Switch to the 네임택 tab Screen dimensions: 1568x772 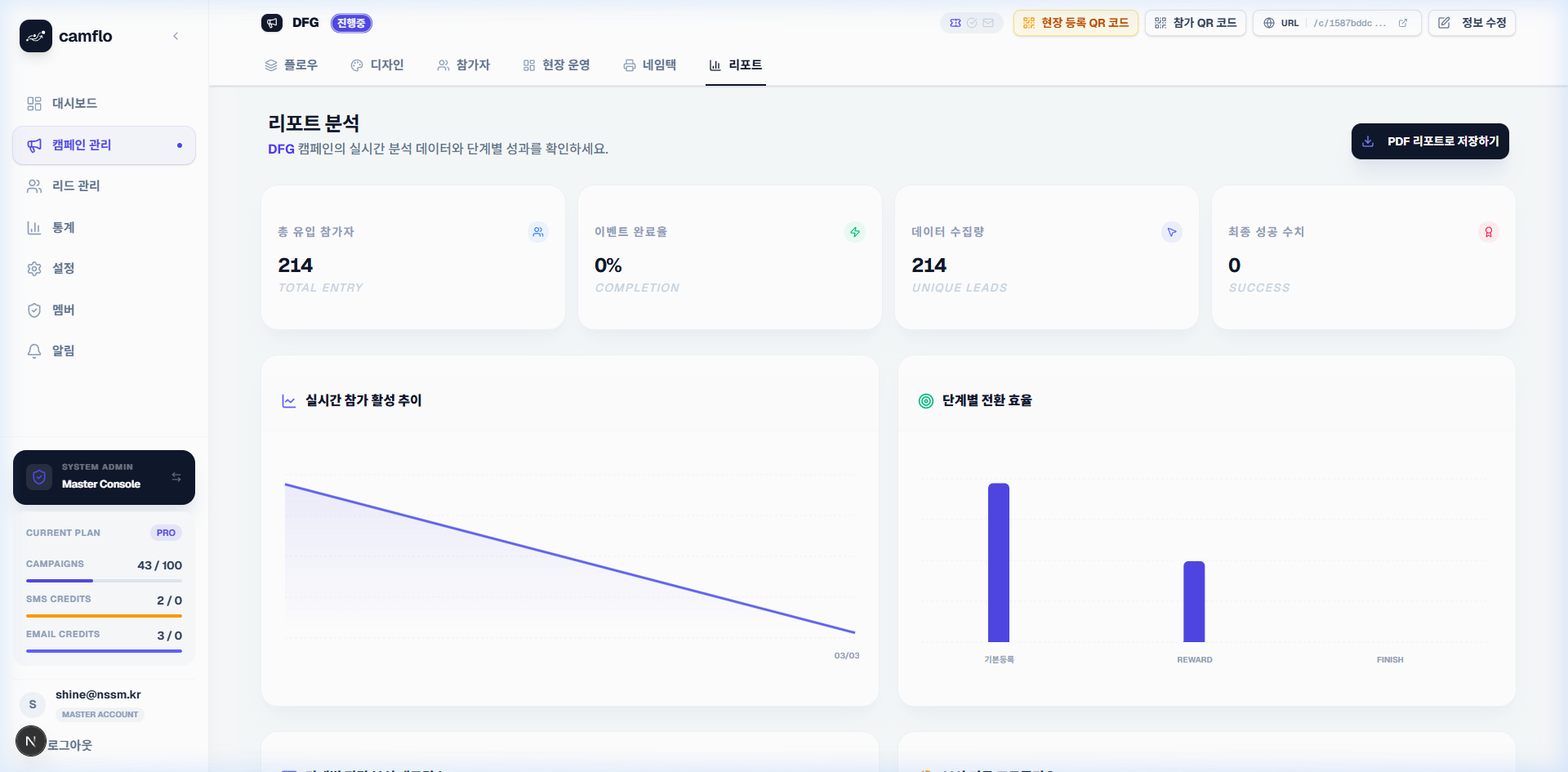pos(649,65)
